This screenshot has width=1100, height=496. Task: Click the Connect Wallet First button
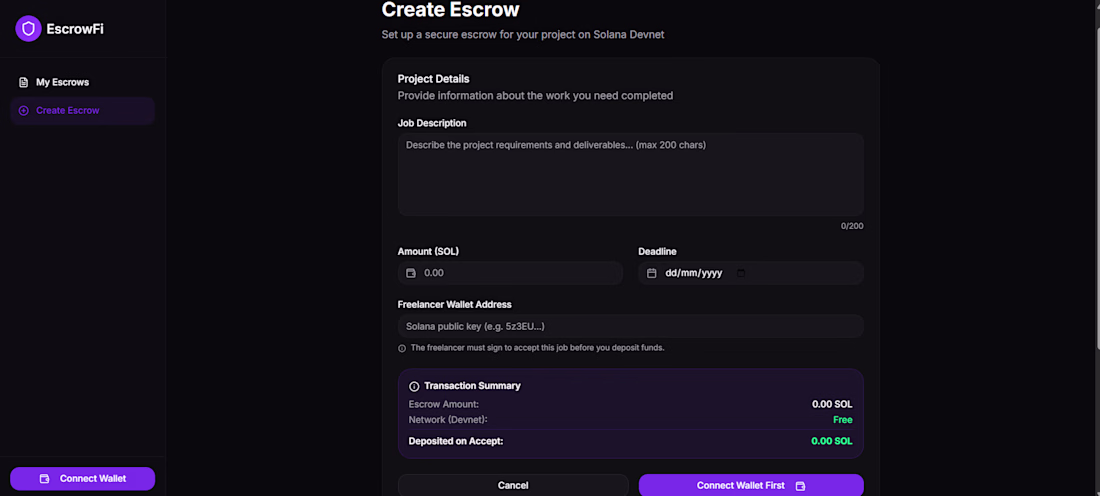[x=751, y=485]
